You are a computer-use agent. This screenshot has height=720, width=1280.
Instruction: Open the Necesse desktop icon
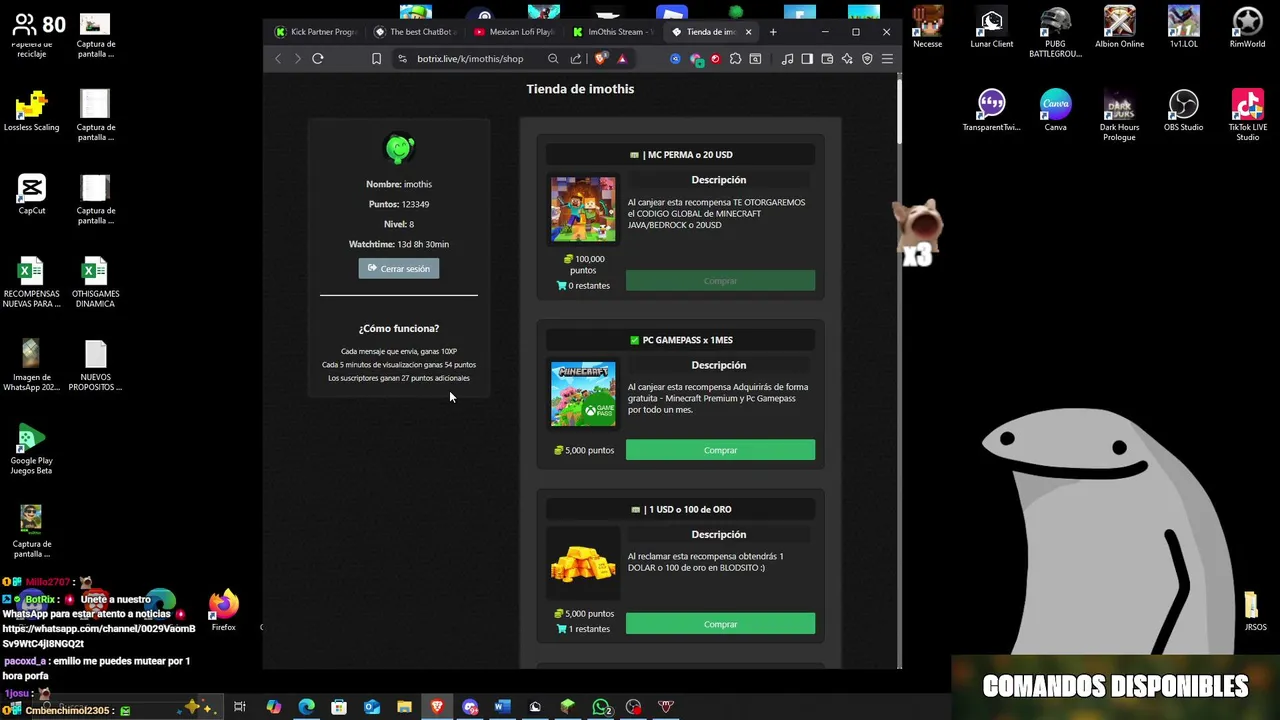[927, 28]
